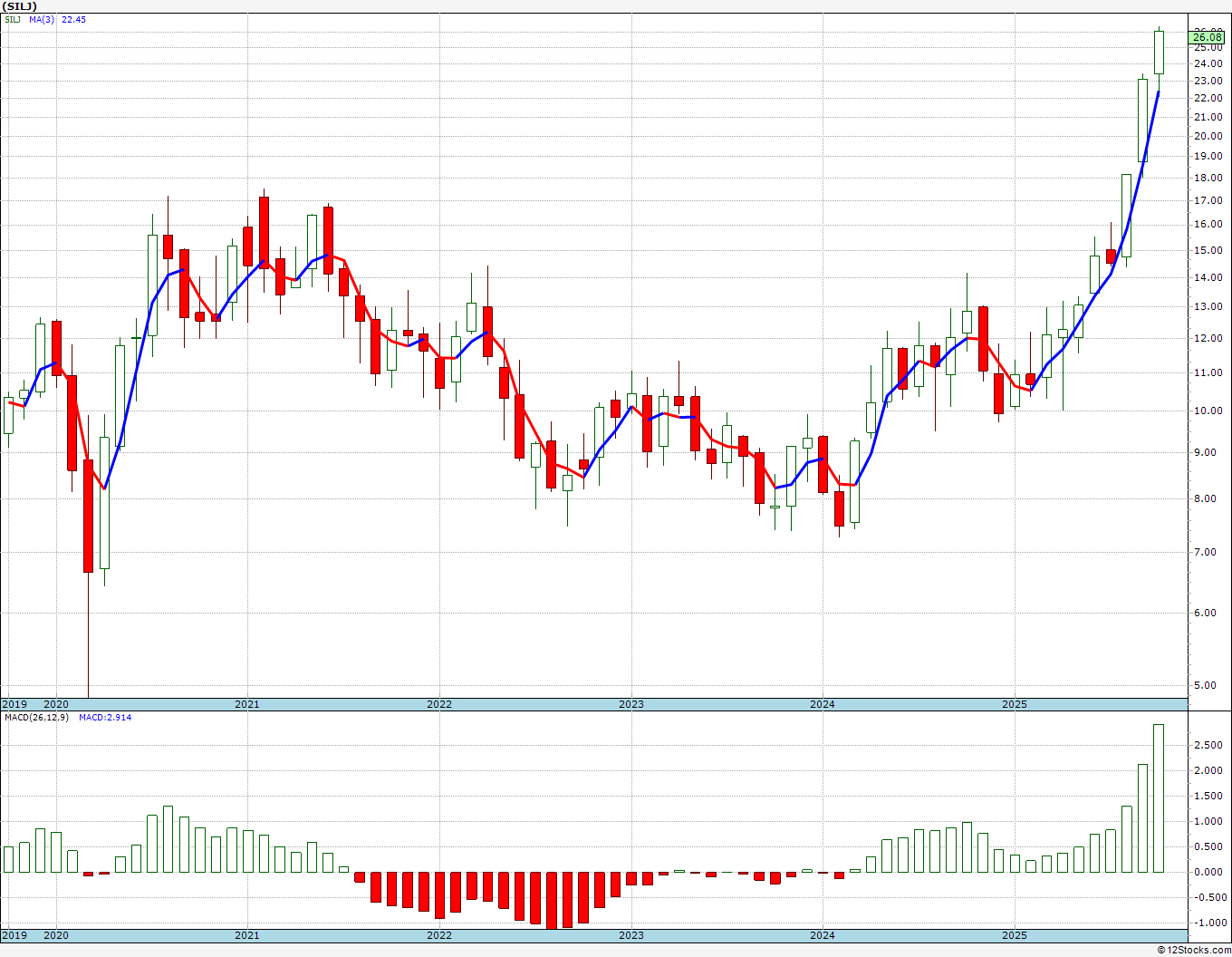Click 2023 on the price chart time axis
This screenshot has width=1232, height=957.
tap(631, 704)
